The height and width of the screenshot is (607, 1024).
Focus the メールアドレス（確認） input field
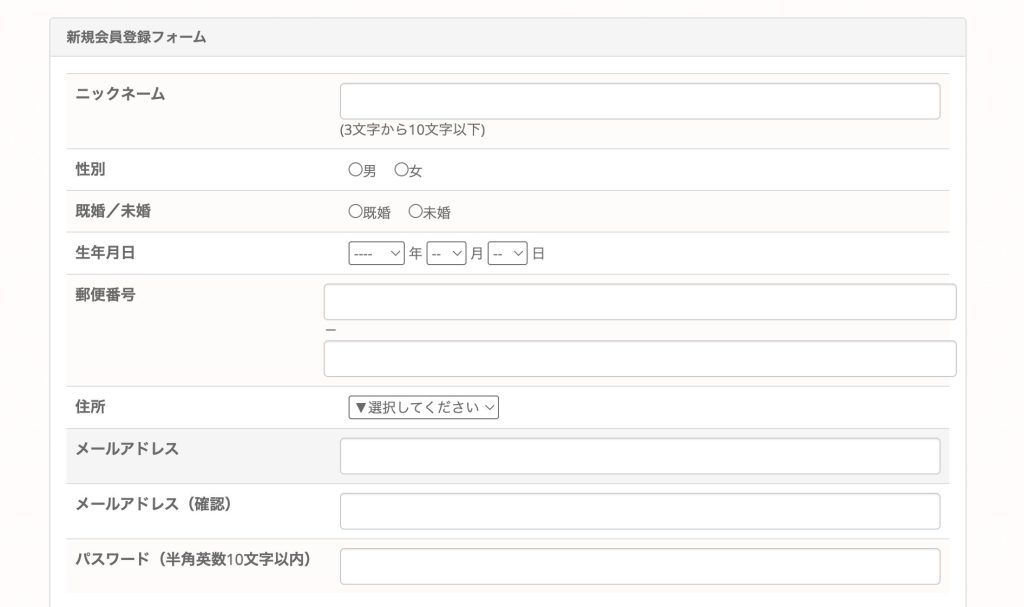(x=640, y=511)
